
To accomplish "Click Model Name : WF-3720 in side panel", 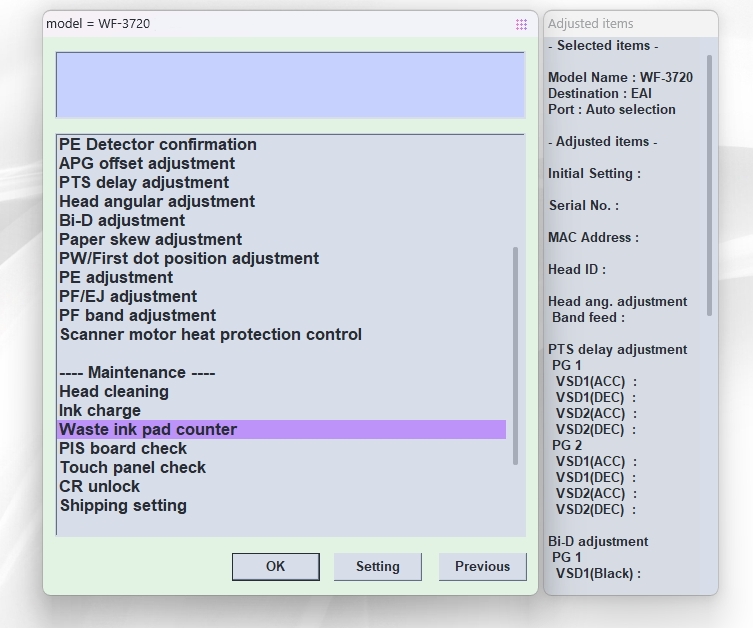I will coord(620,78).
